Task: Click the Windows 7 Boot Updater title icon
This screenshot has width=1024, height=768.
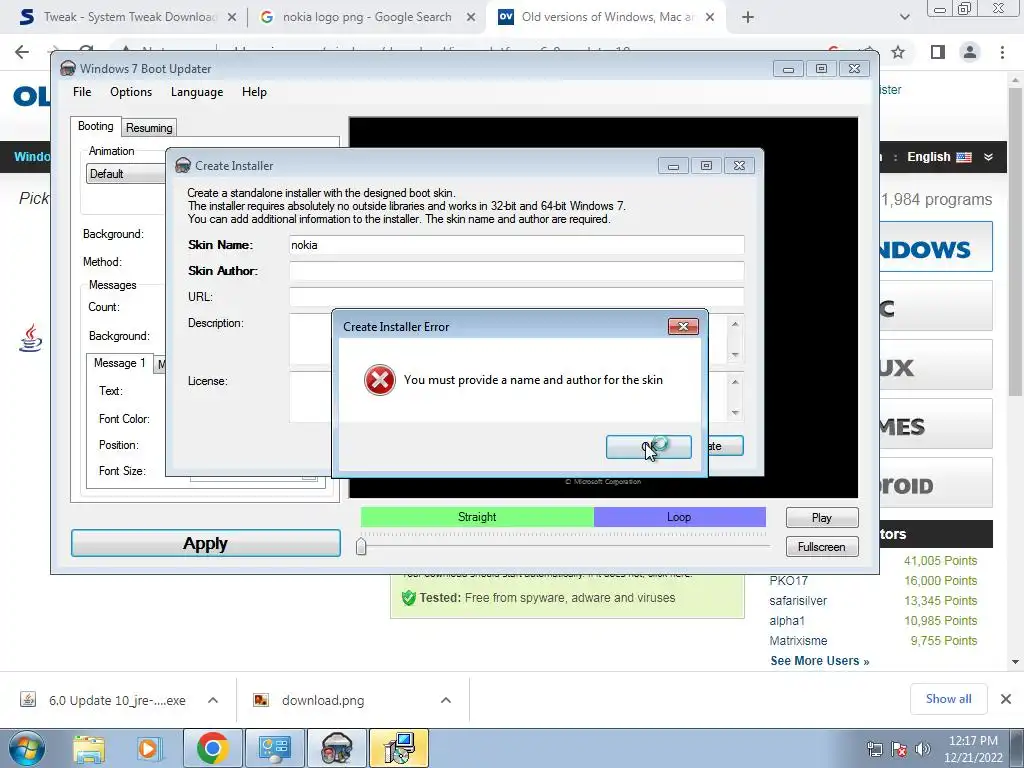Action: [67, 69]
